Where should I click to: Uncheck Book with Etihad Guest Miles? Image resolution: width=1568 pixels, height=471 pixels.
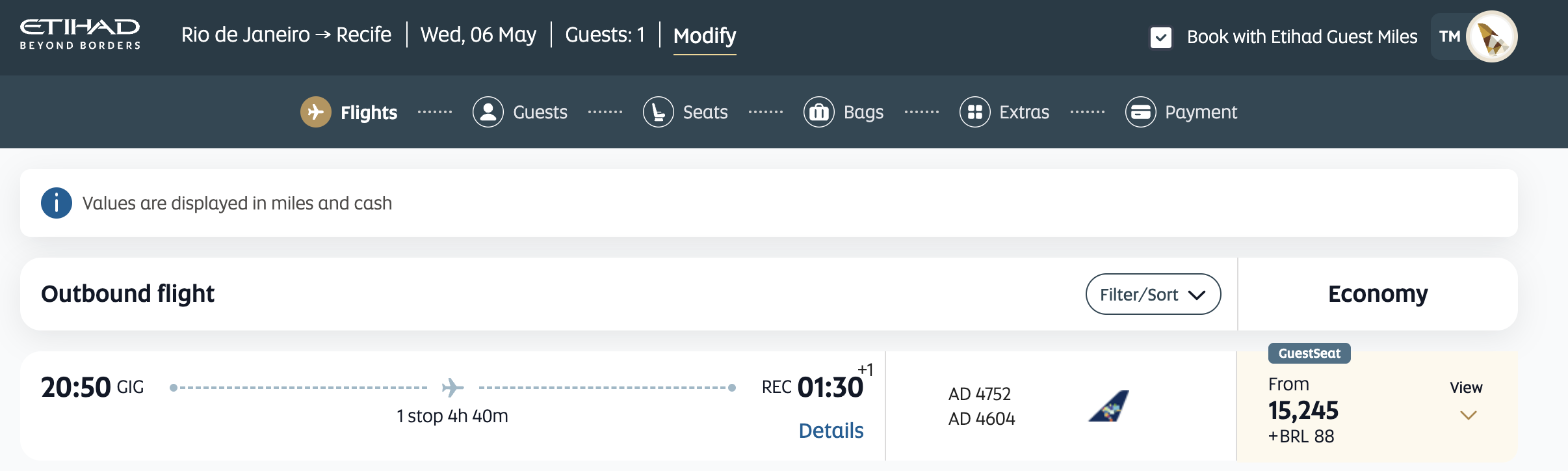coord(1161,37)
